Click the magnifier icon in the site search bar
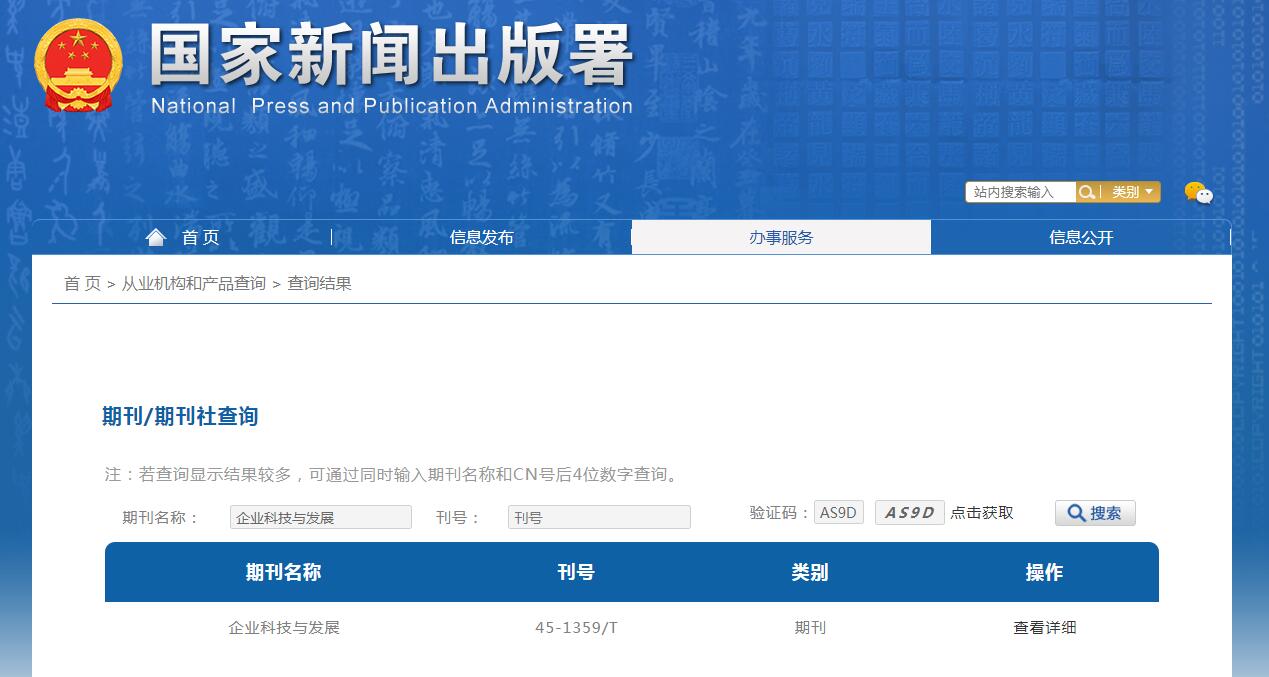 pos(1086,192)
